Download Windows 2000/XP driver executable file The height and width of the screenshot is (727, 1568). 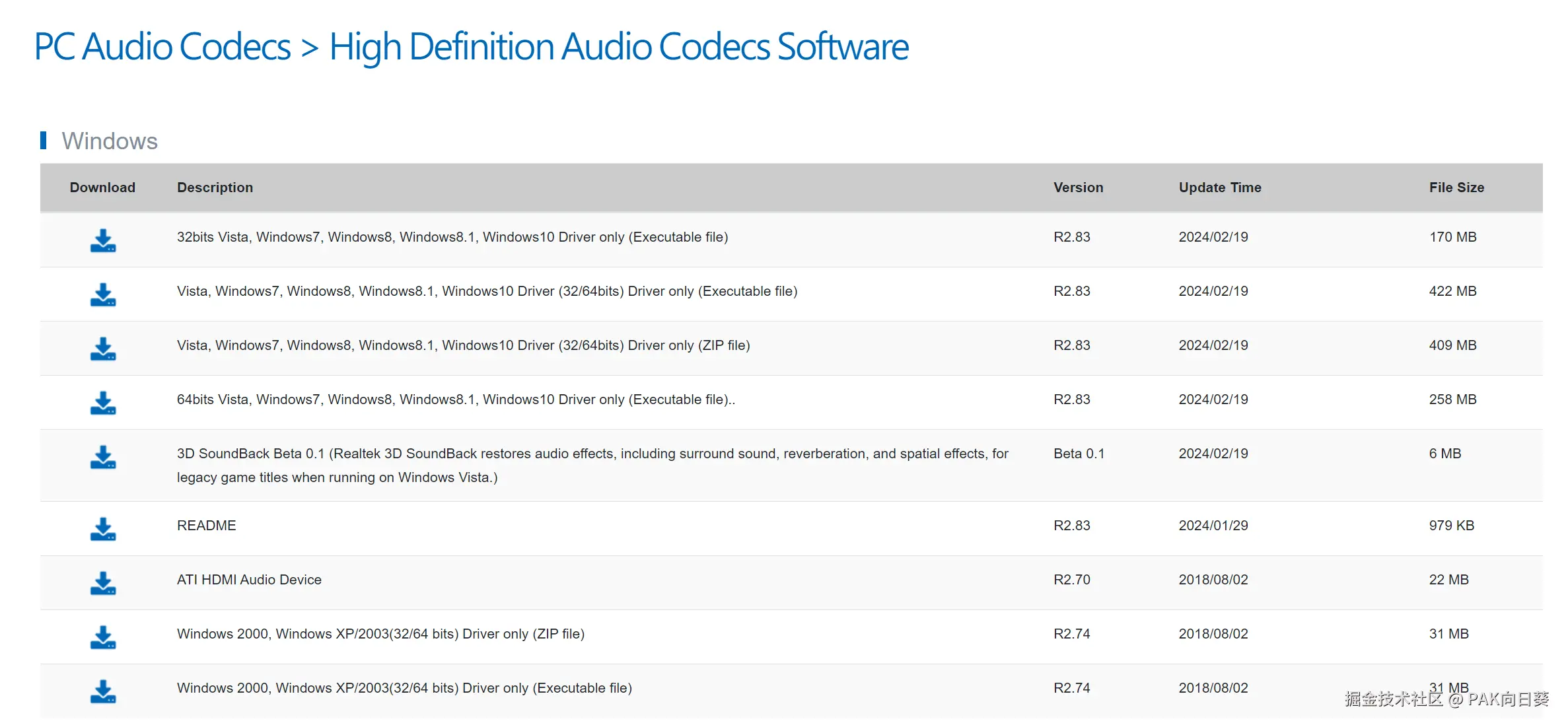click(x=103, y=691)
